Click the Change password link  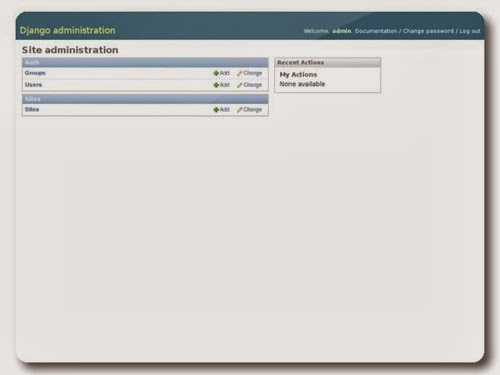point(428,31)
